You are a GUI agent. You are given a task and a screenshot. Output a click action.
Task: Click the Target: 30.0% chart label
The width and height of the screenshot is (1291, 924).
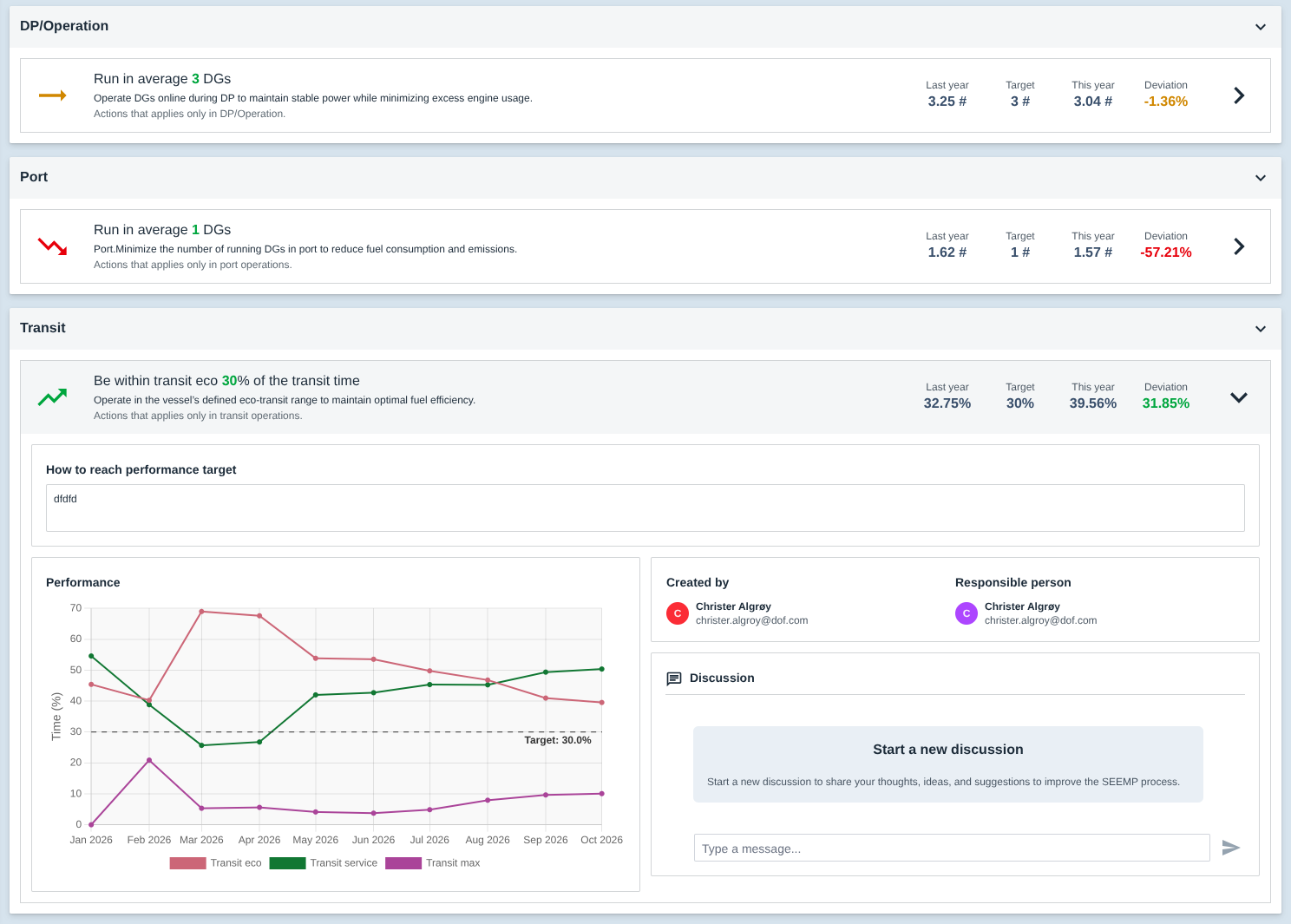(x=558, y=740)
